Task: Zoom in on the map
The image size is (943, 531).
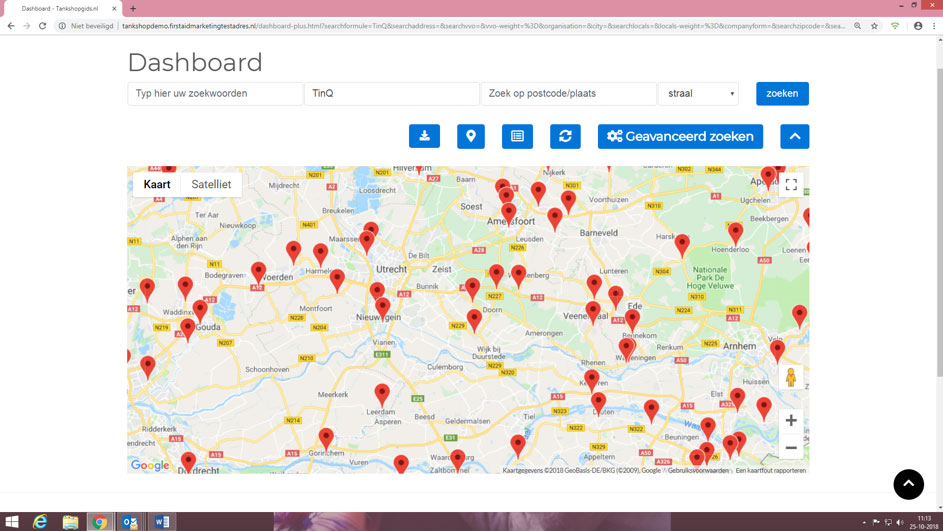Action: (x=791, y=421)
